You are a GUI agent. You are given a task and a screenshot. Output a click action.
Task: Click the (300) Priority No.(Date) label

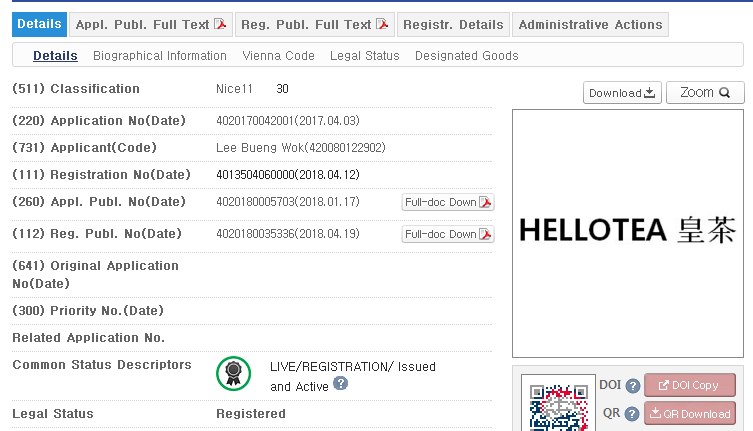(88, 311)
